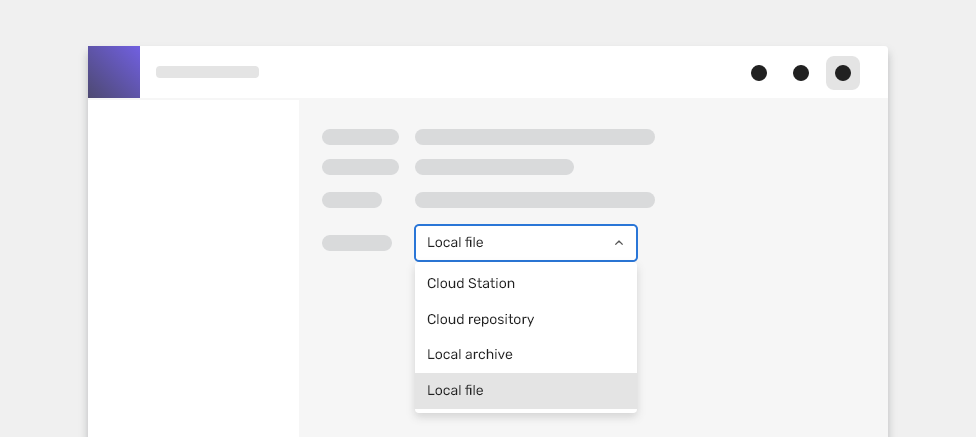The image size is (976, 437).
Task: Click the topmost form row's long value placeholder
Action: point(535,137)
